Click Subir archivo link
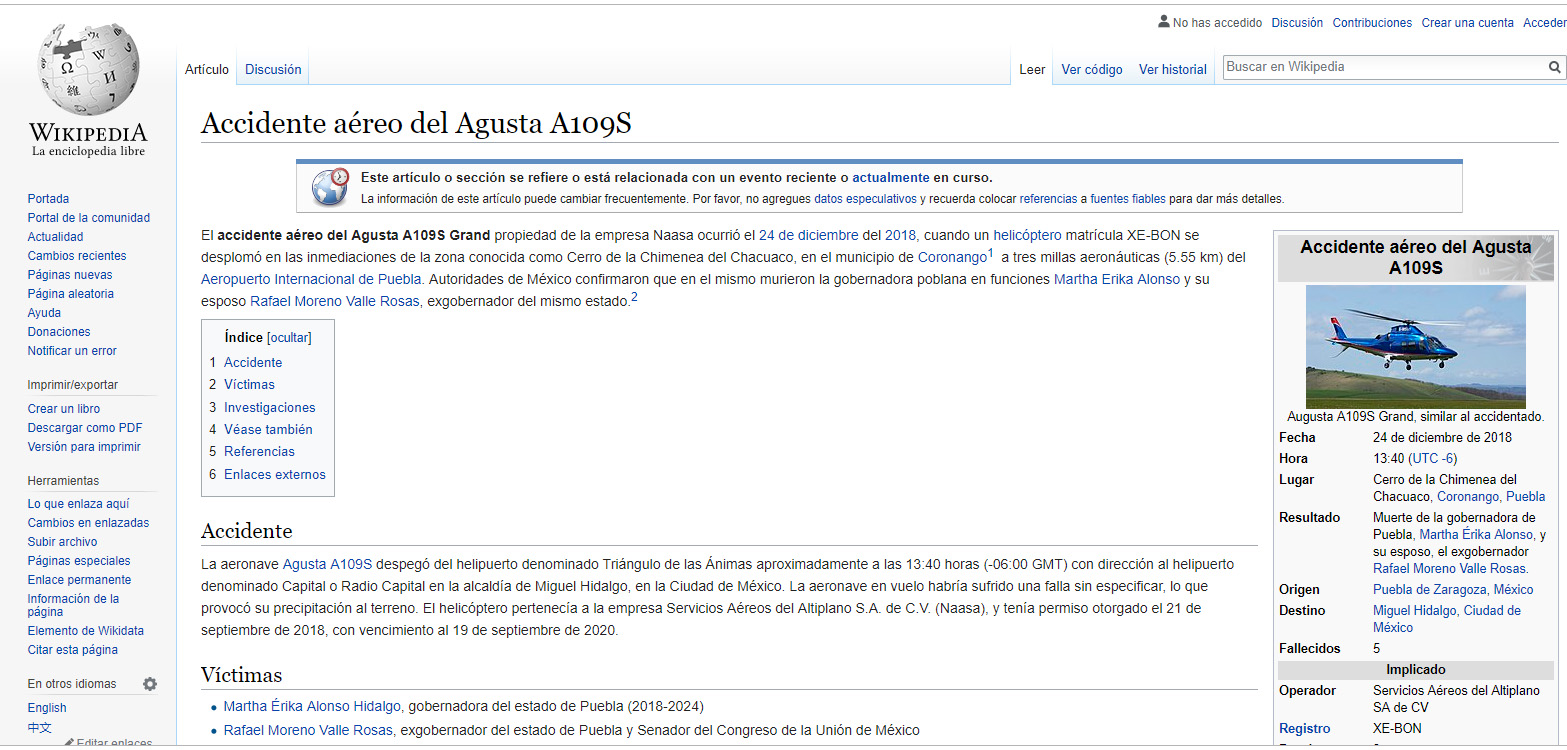Screen dimensions: 1567x750 pos(62,542)
